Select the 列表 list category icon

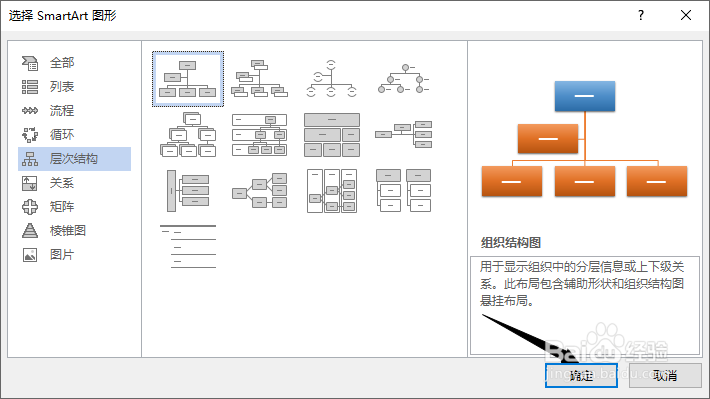point(30,87)
